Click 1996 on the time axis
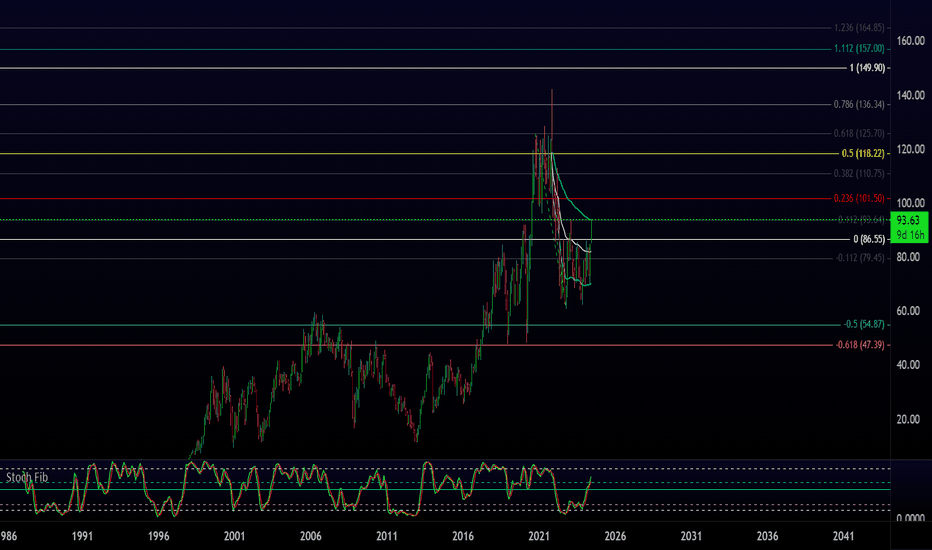This screenshot has height=550, width=932. point(158,536)
